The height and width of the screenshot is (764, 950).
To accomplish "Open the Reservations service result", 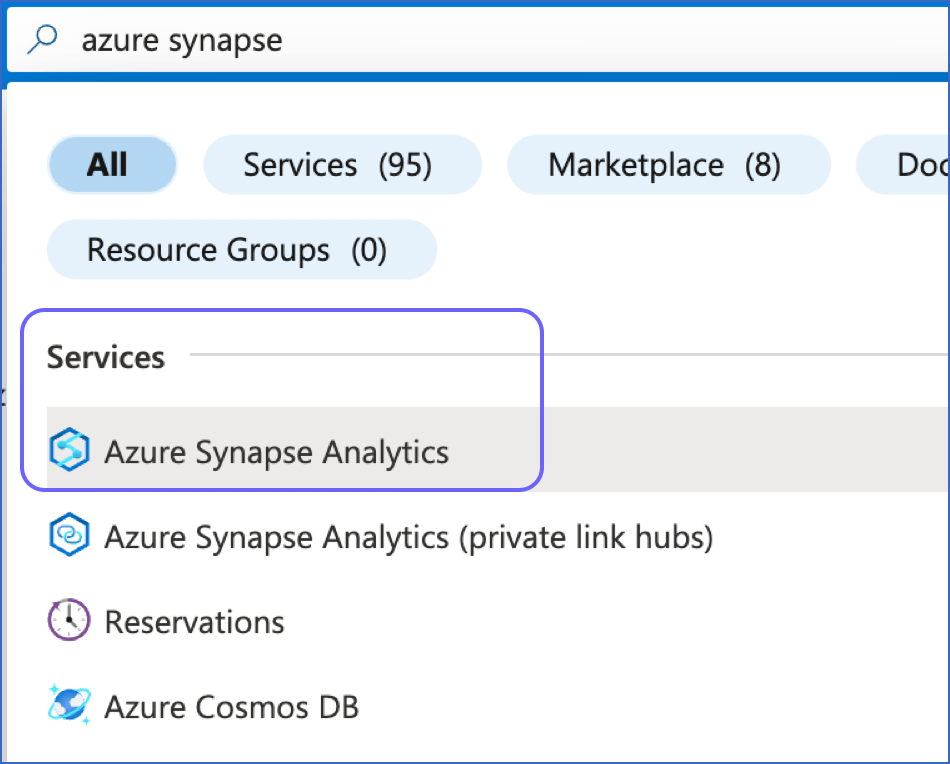I will (x=194, y=622).
